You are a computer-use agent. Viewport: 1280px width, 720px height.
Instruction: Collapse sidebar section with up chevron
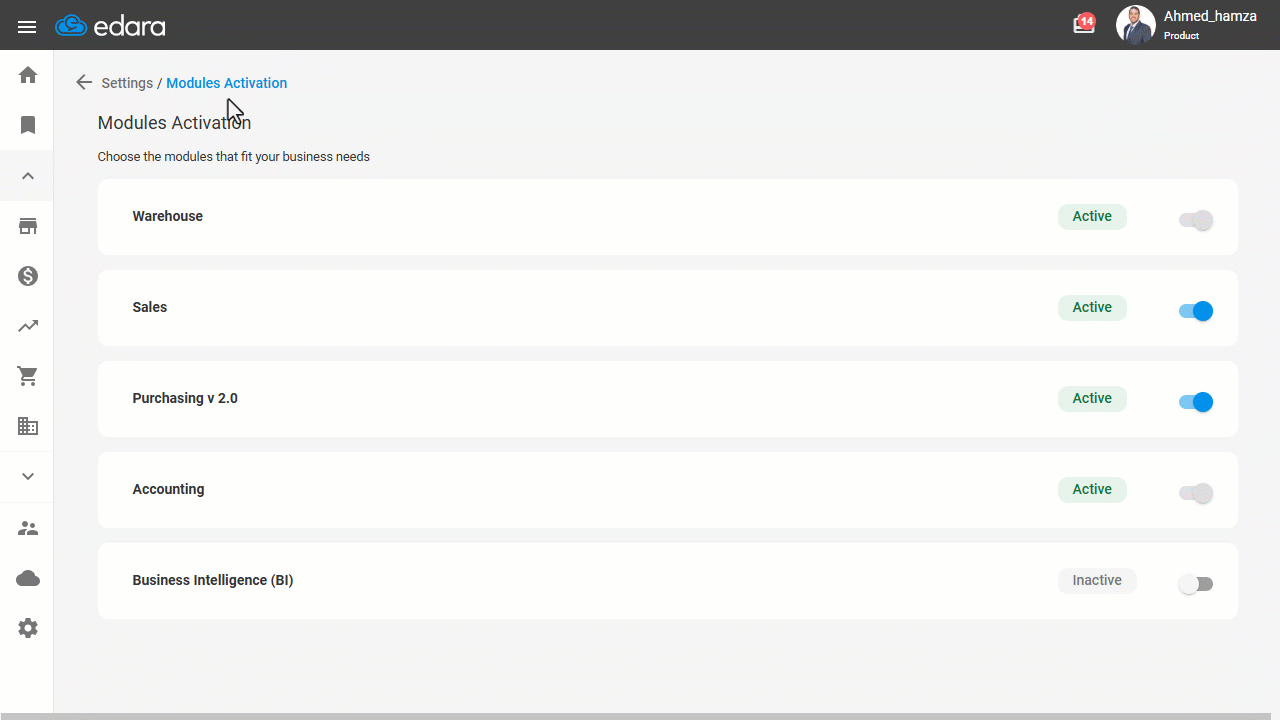28,176
